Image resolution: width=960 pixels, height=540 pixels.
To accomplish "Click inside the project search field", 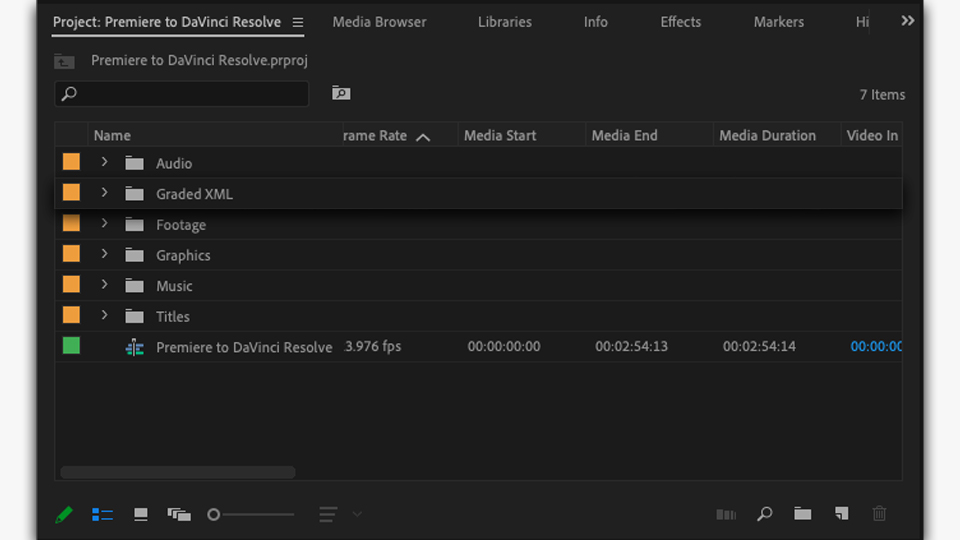I will click(x=190, y=94).
